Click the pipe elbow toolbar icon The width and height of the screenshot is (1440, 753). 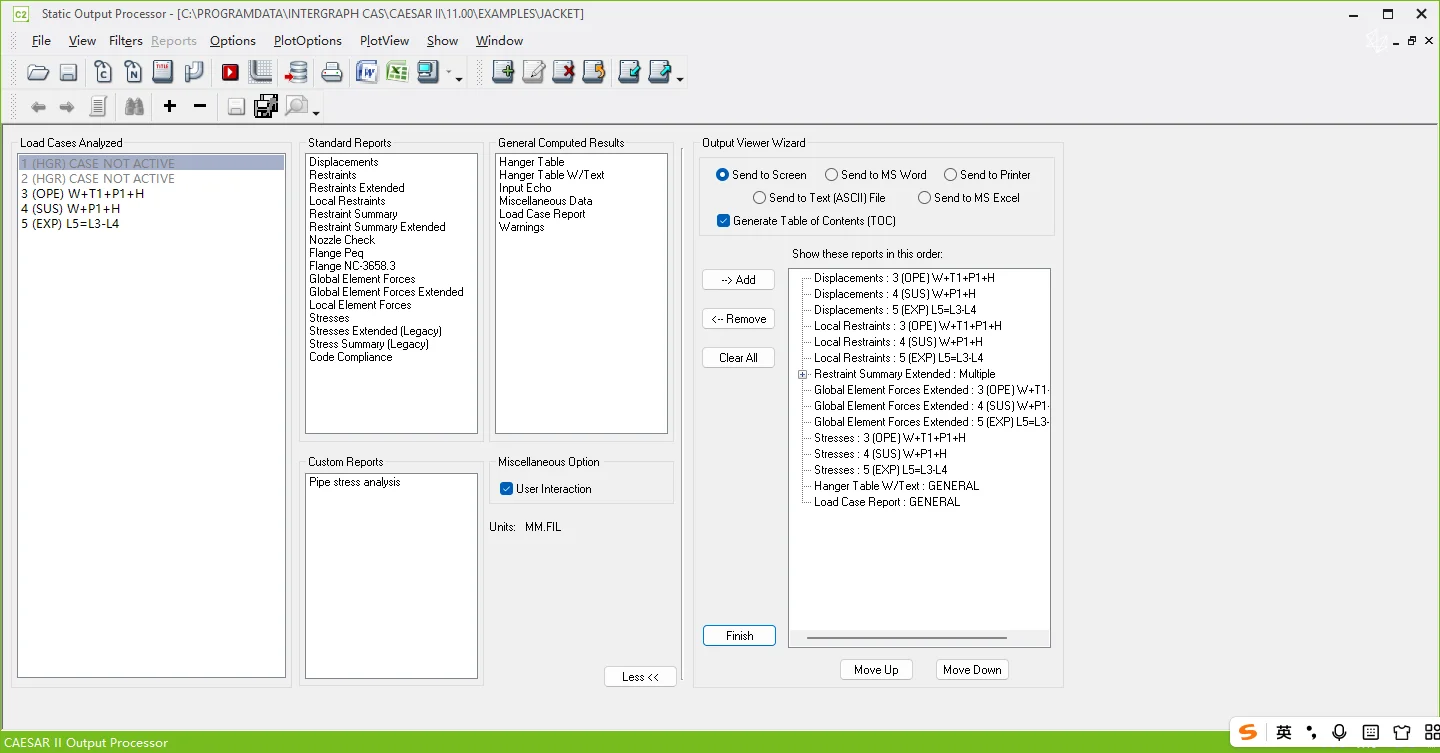click(x=194, y=72)
